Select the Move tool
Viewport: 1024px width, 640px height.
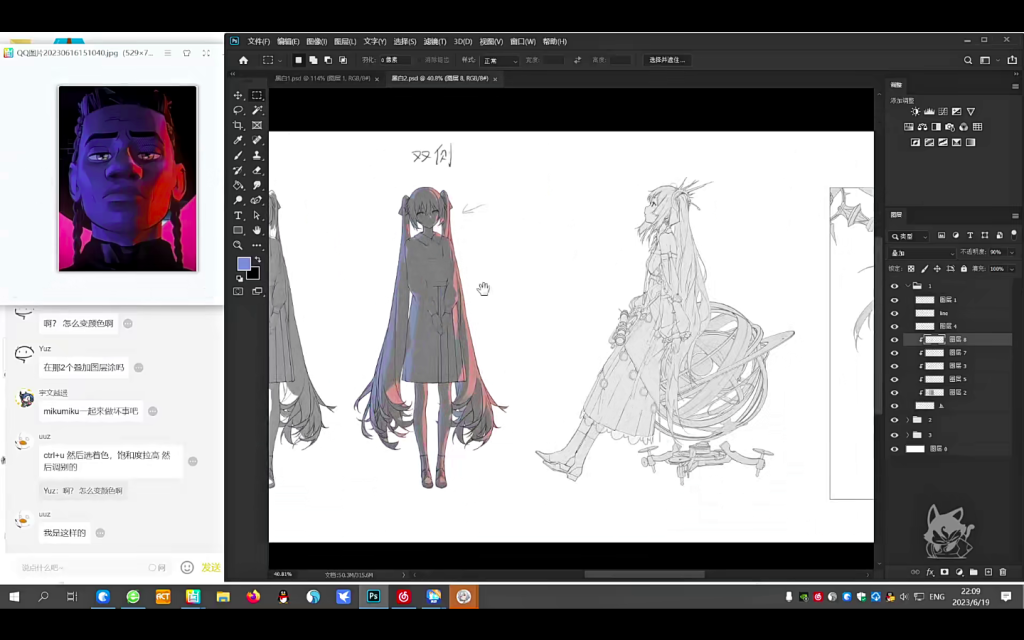238,95
